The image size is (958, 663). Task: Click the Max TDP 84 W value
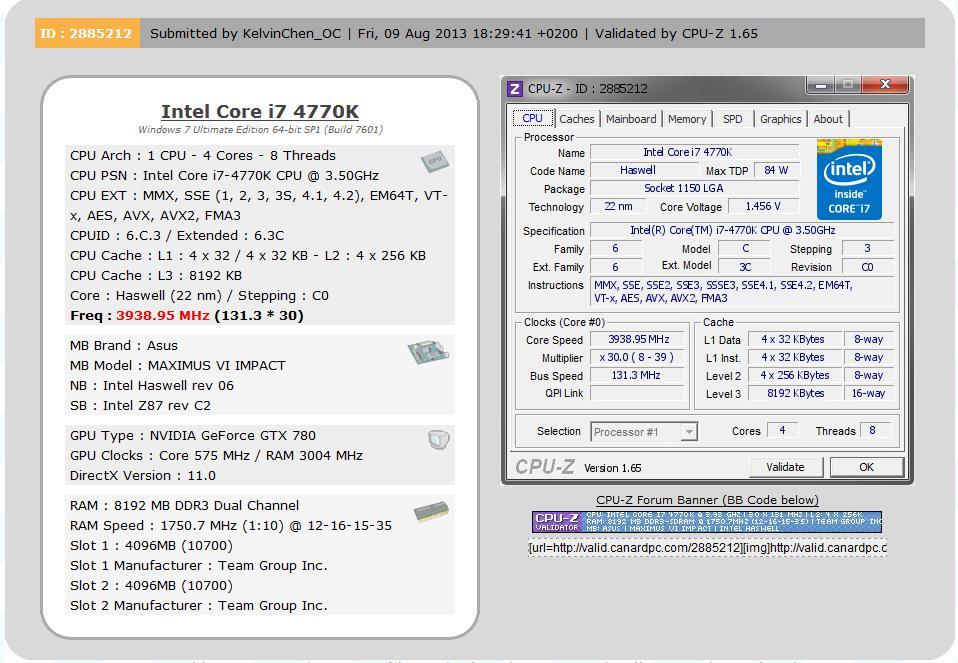point(777,170)
